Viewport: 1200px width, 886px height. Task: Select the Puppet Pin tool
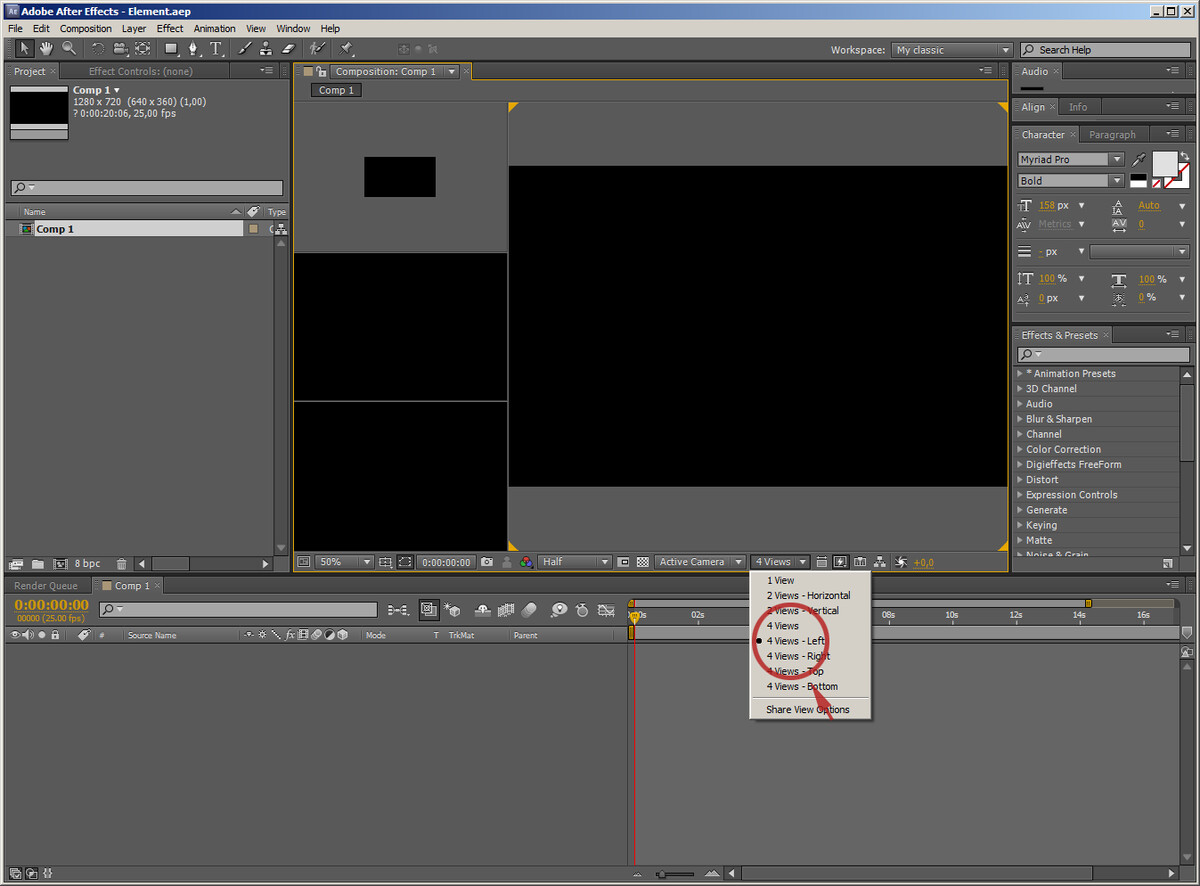point(346,49)
